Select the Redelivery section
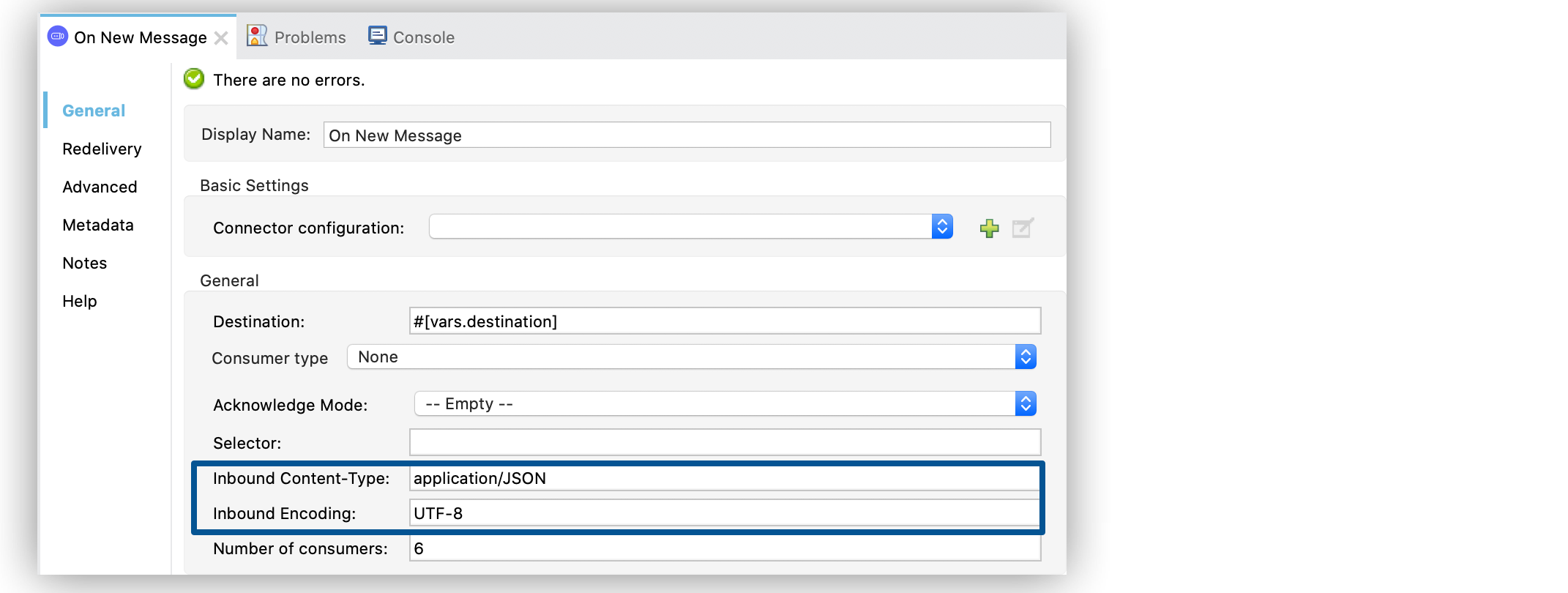Viewport: 1568px width, 593px height. click(x=102, y=149)
